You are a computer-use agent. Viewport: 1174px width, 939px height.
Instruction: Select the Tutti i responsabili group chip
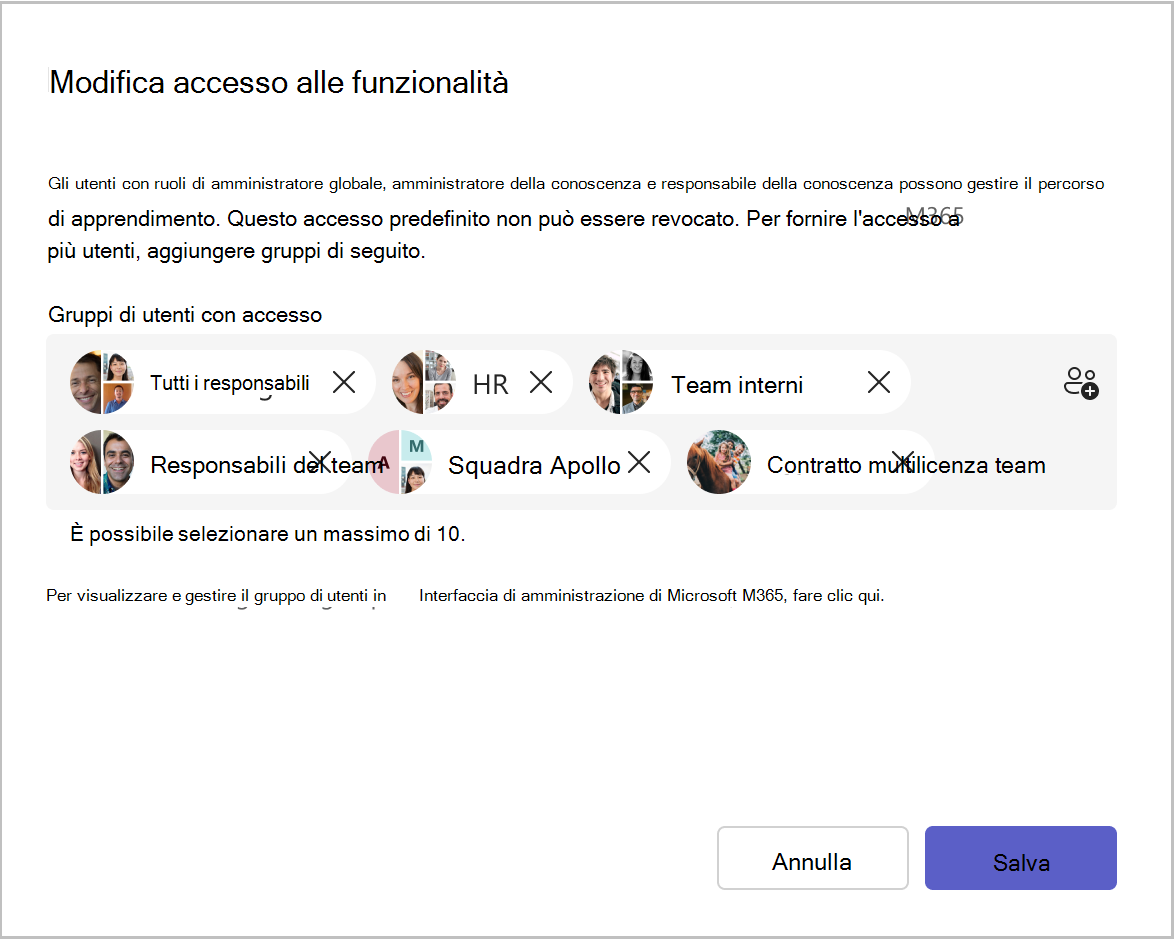[230, 381]
